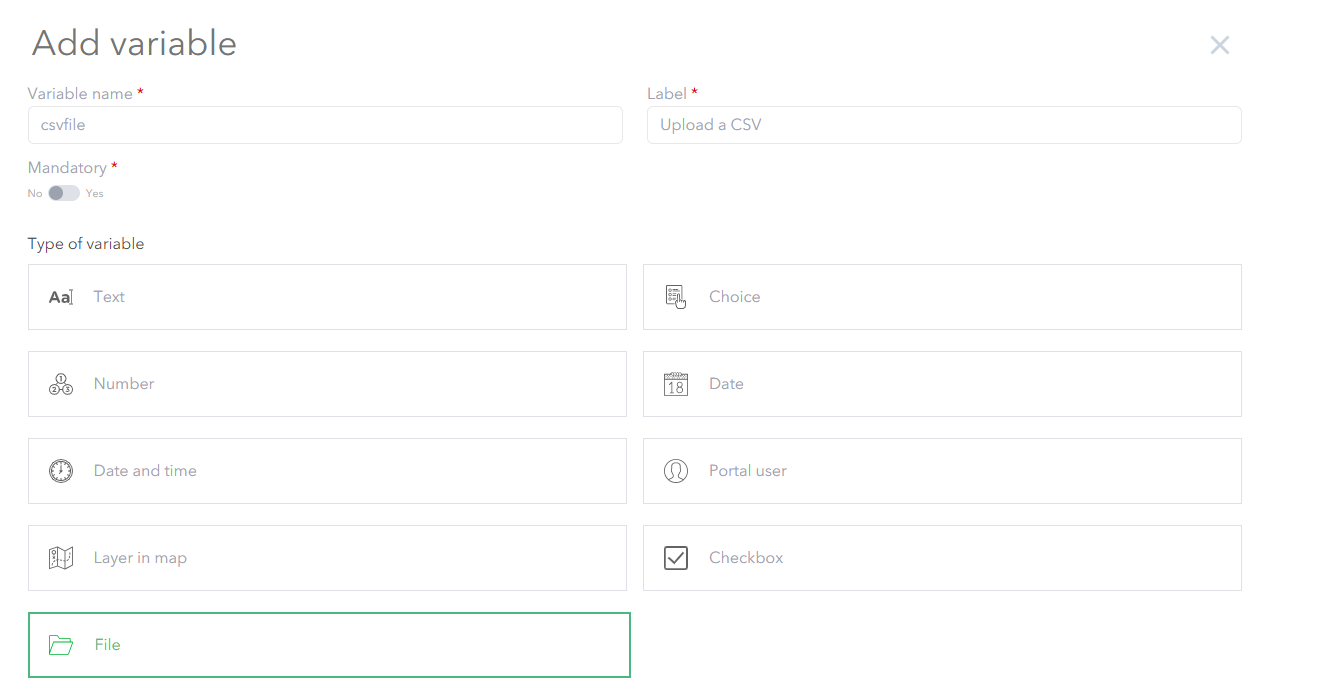Click the Date calendar icon
1339x695 pixels.
tap(676, 384)
